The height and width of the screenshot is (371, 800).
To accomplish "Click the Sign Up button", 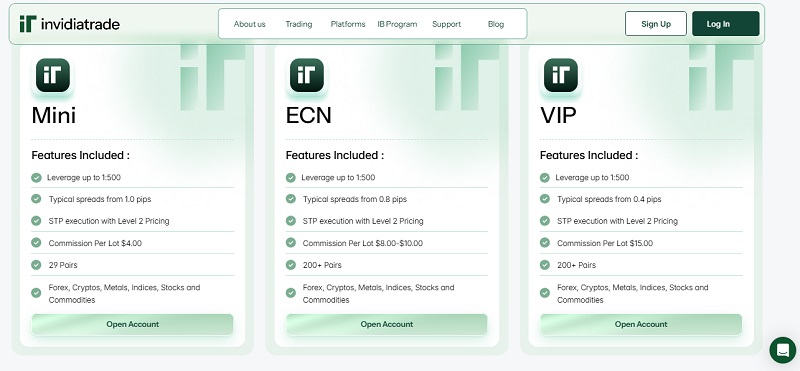I will tap(656, 23).
